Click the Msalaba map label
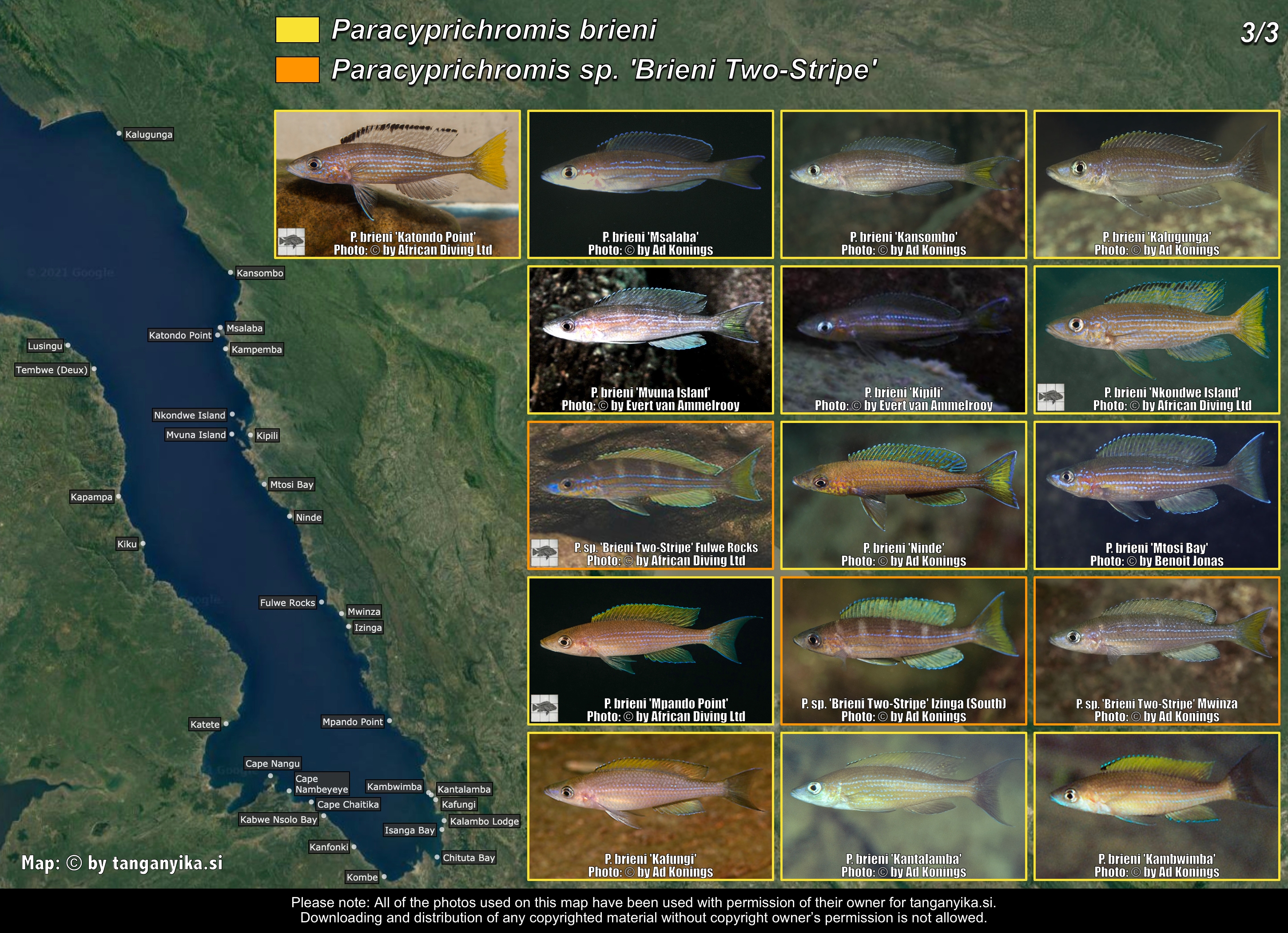The width and height of the screenshot is (1288, 933). [x=244, y=328]
